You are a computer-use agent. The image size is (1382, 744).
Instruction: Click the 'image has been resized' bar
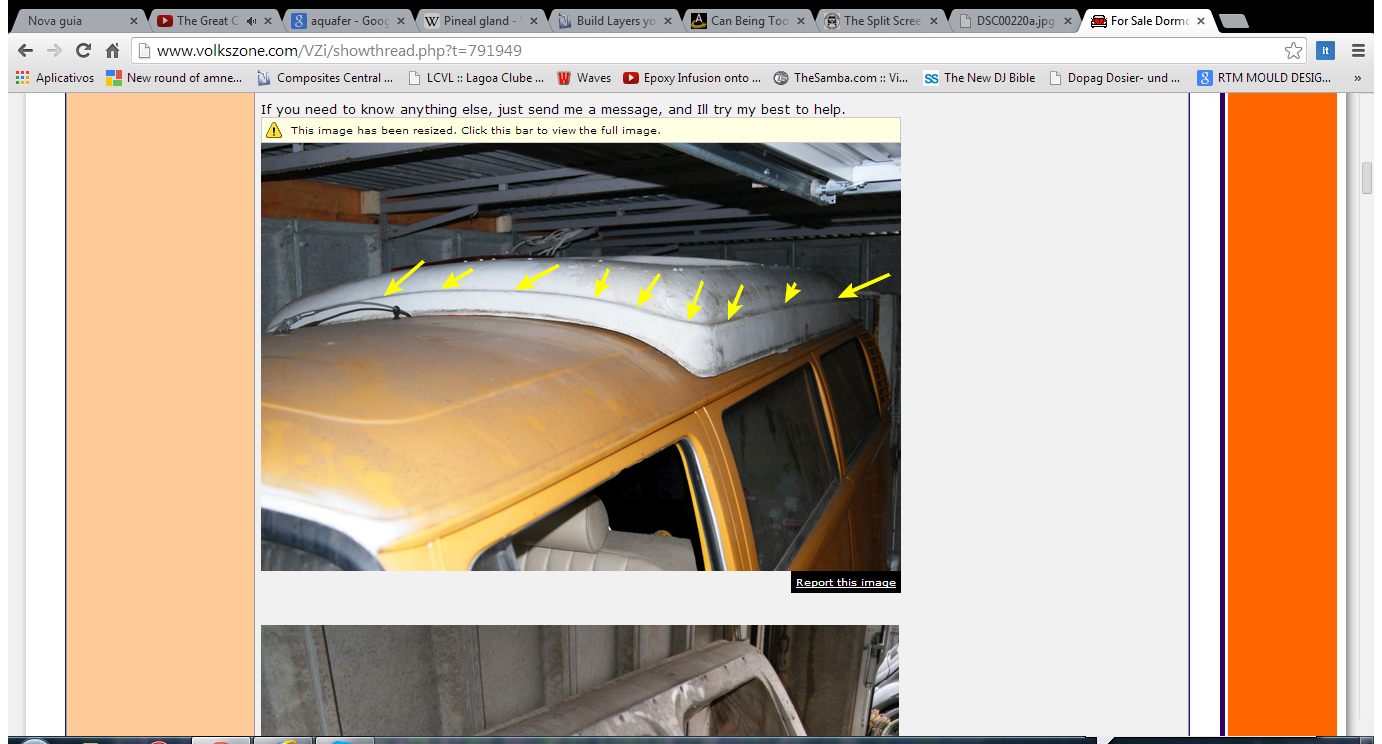tap(581, 130)
